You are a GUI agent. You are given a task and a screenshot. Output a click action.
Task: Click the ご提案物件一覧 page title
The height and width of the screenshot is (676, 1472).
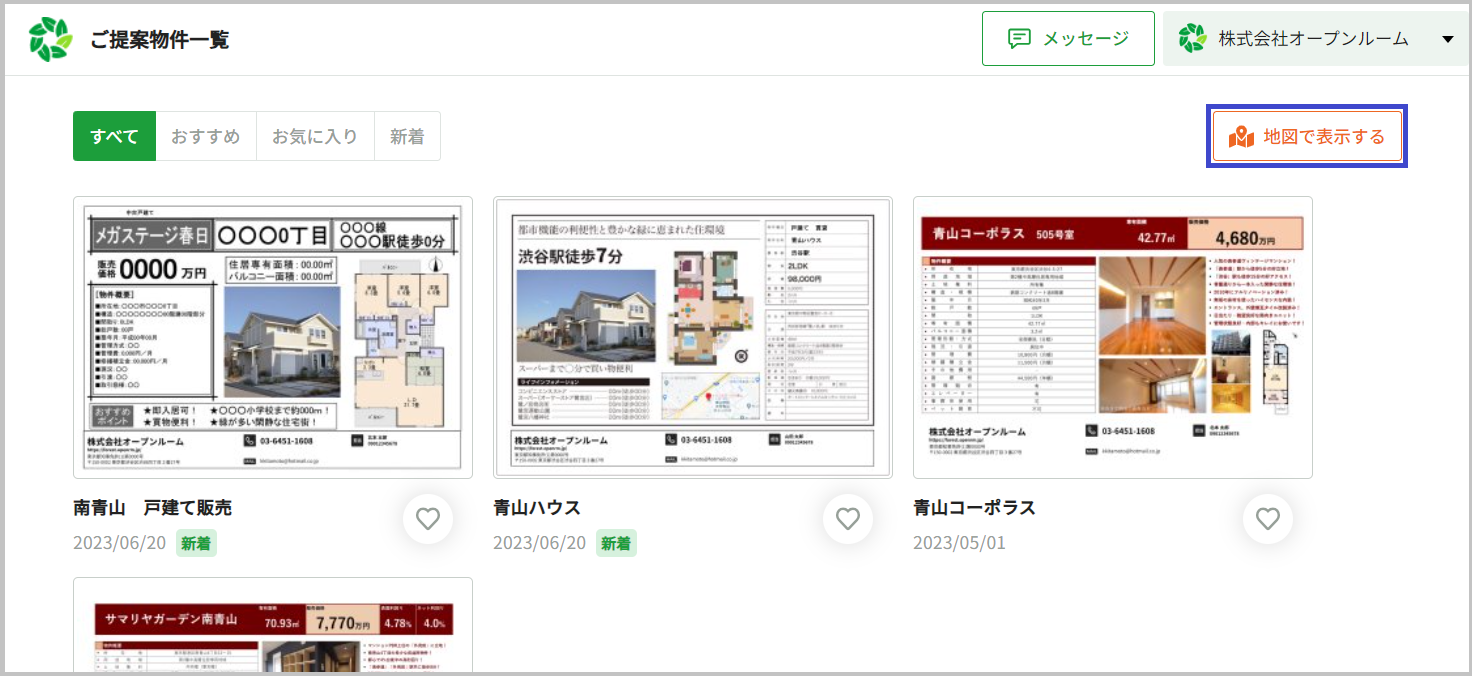160,40
